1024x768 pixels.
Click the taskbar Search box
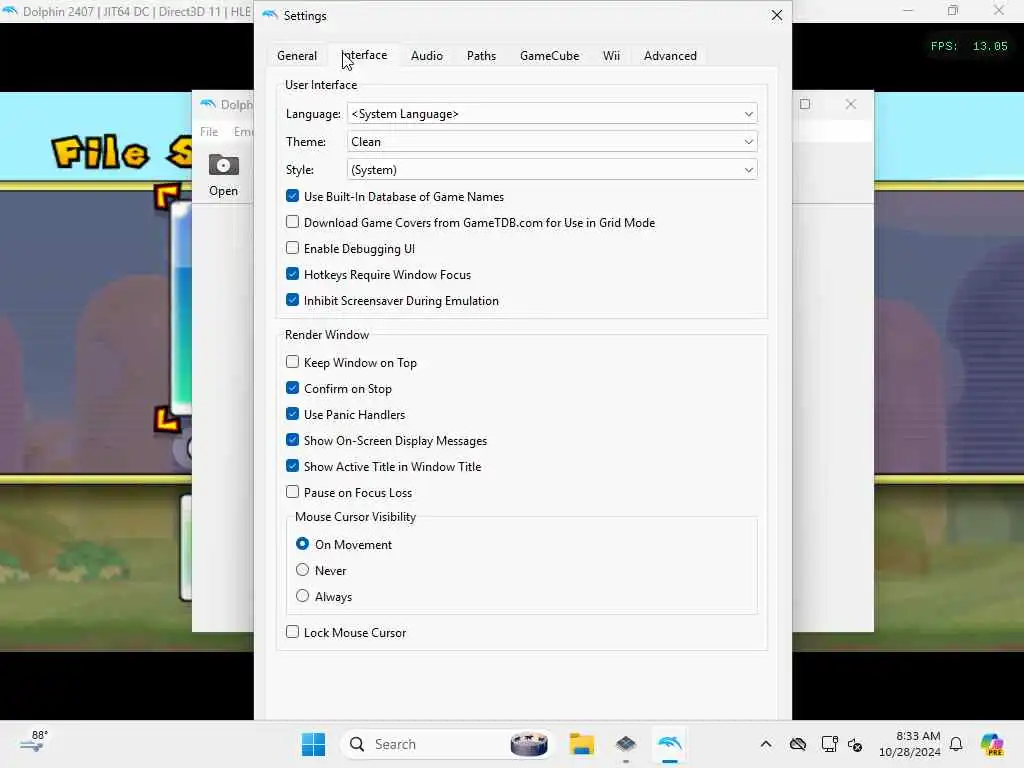447,744
